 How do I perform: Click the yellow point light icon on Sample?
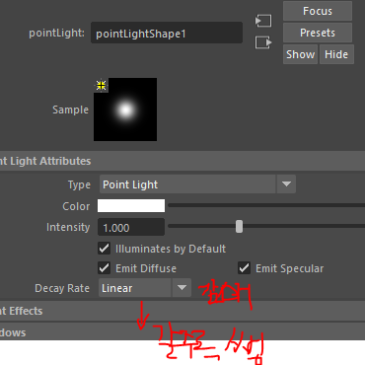(x=101, y=85)
